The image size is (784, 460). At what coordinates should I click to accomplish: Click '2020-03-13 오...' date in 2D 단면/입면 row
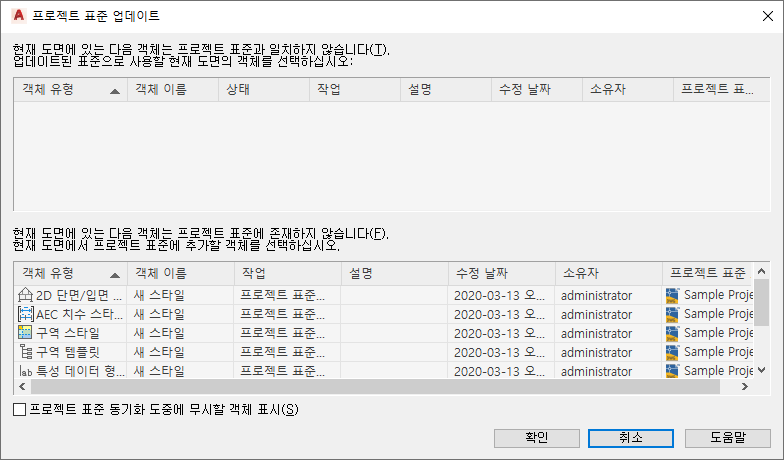tap(499, 296)
